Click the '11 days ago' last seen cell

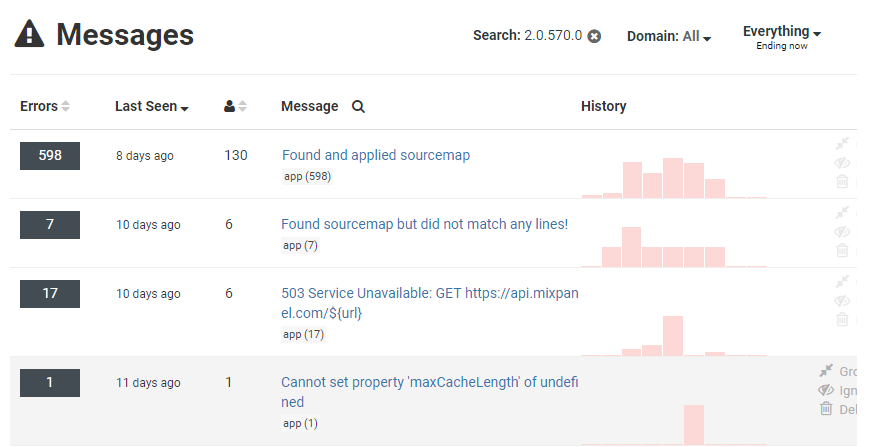(148, 383)
